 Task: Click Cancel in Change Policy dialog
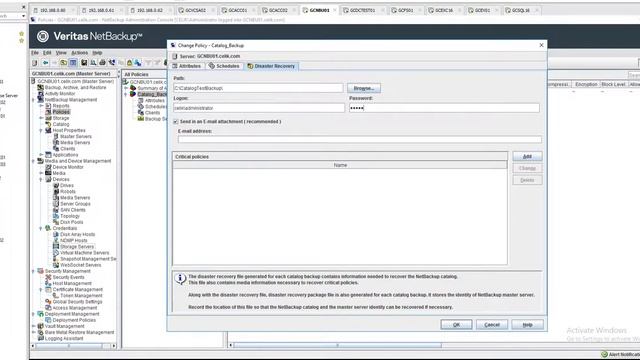click(x=492, y=324)
